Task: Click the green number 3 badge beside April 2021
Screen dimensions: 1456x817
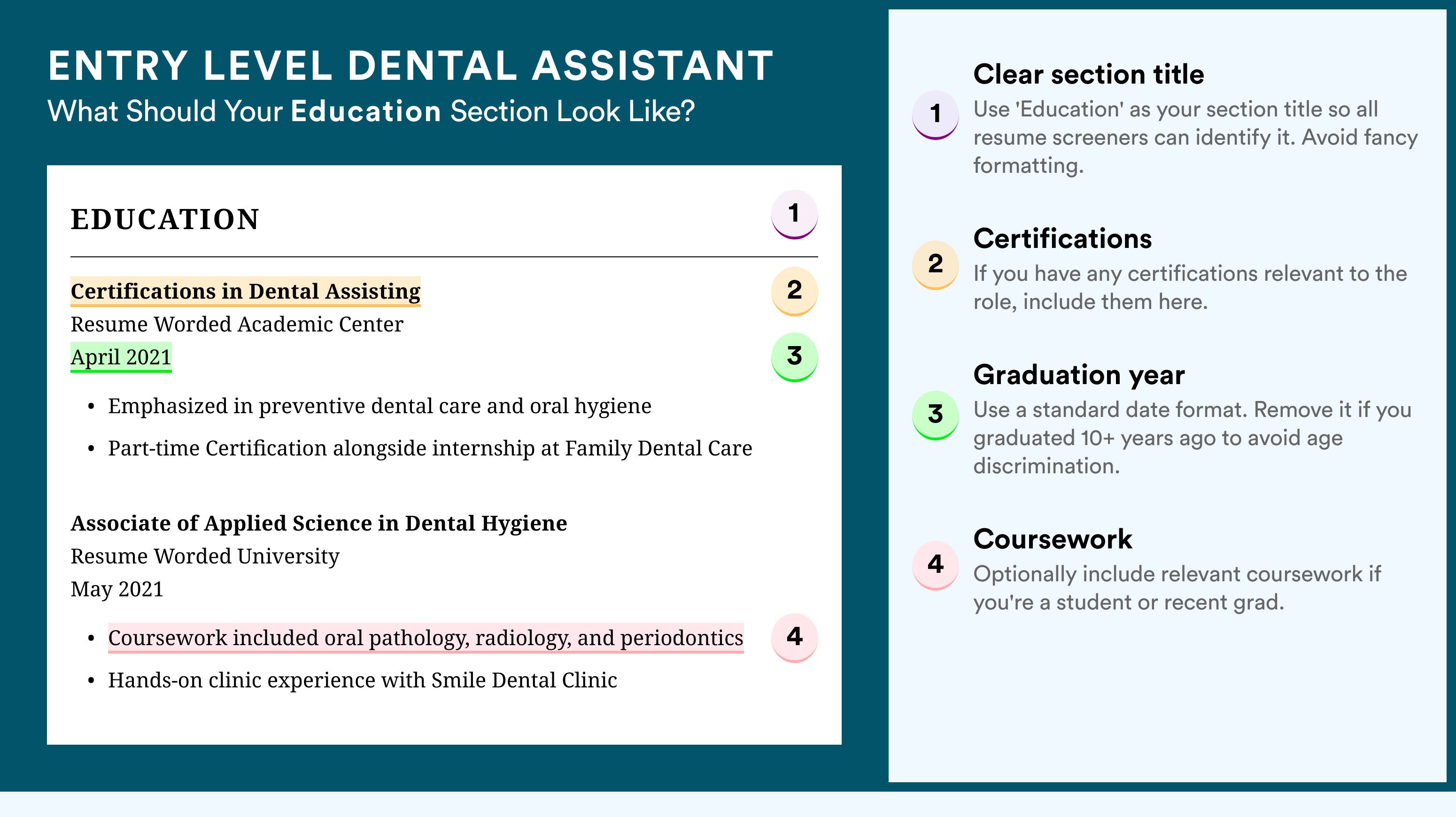Action: 794,357
